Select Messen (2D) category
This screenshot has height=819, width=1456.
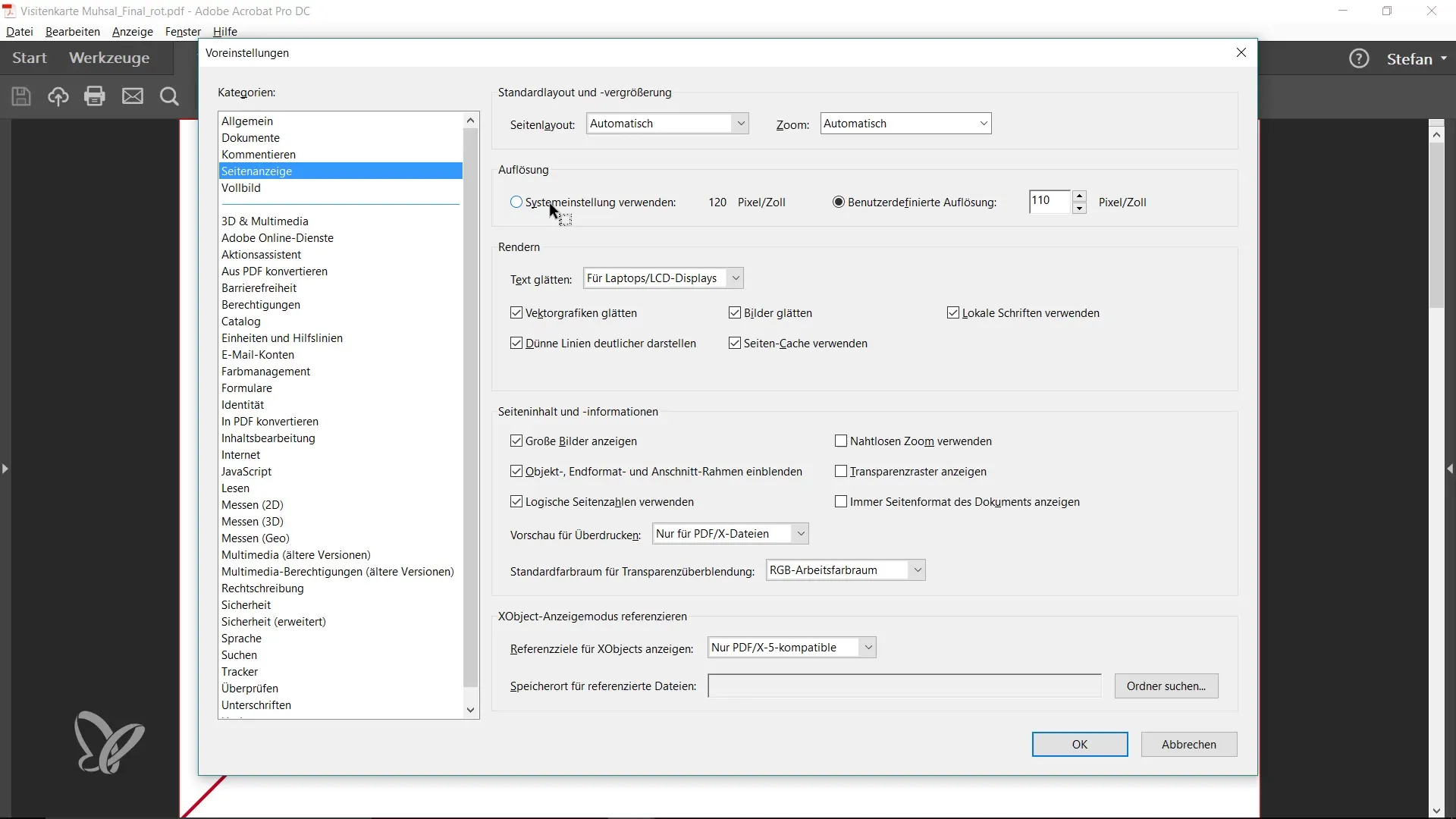(x=340, y=505)
